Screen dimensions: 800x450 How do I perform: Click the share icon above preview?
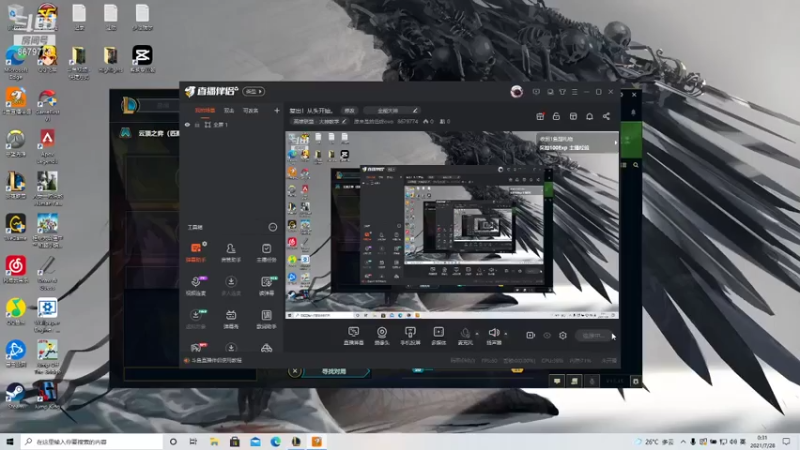(606, 116)
